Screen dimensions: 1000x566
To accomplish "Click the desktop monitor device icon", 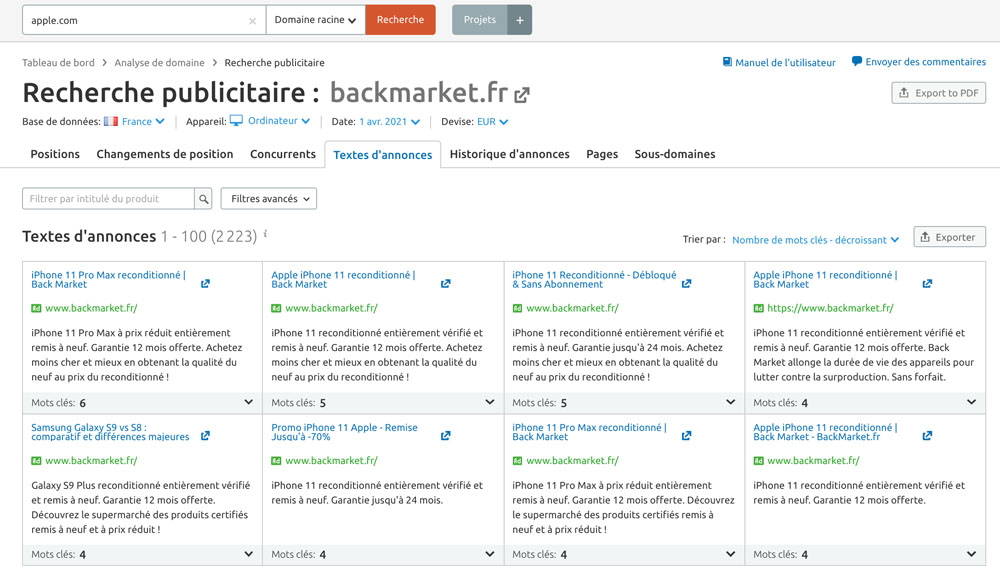I will 237,121.
